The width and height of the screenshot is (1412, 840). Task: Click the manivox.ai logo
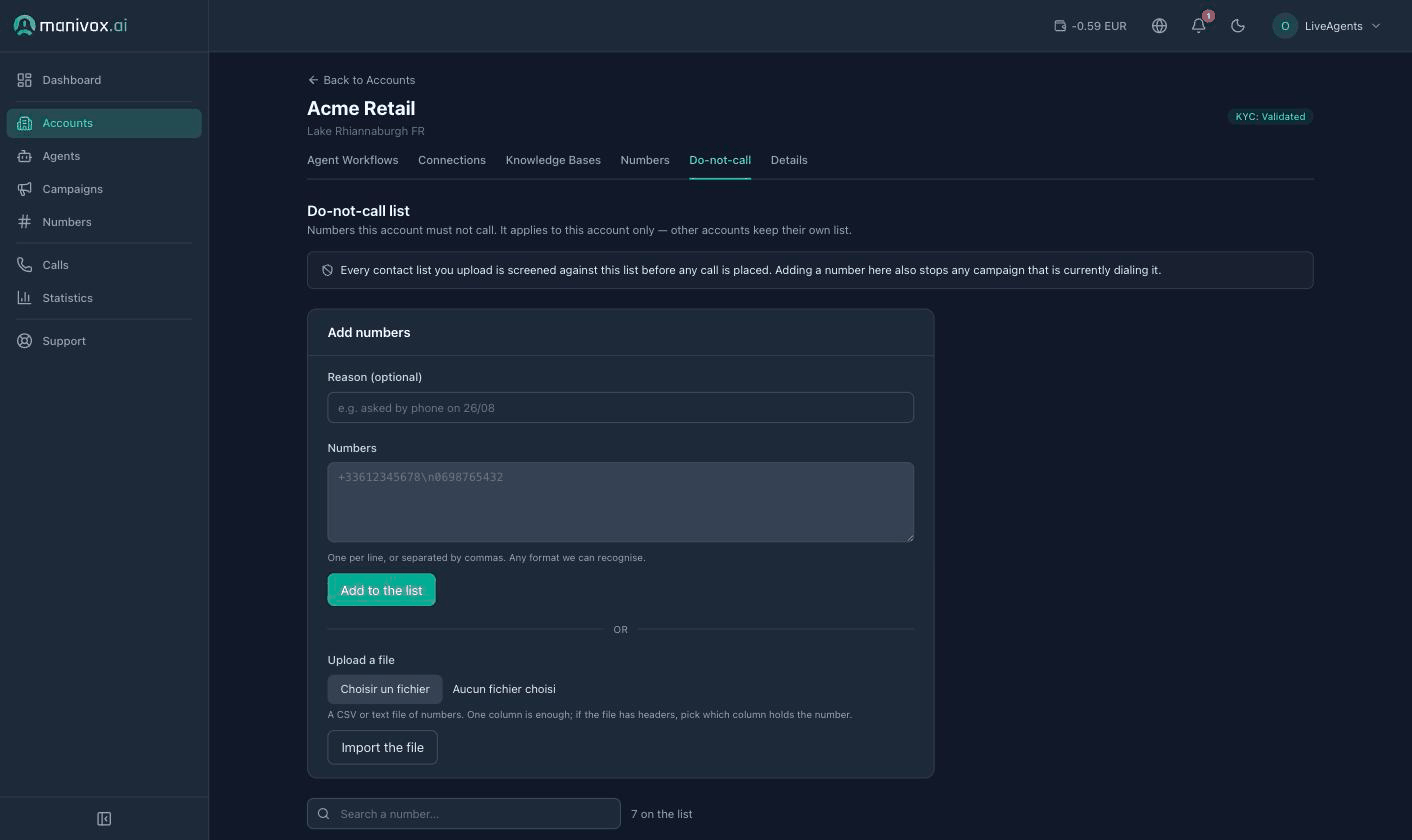[x=70, y=25]
